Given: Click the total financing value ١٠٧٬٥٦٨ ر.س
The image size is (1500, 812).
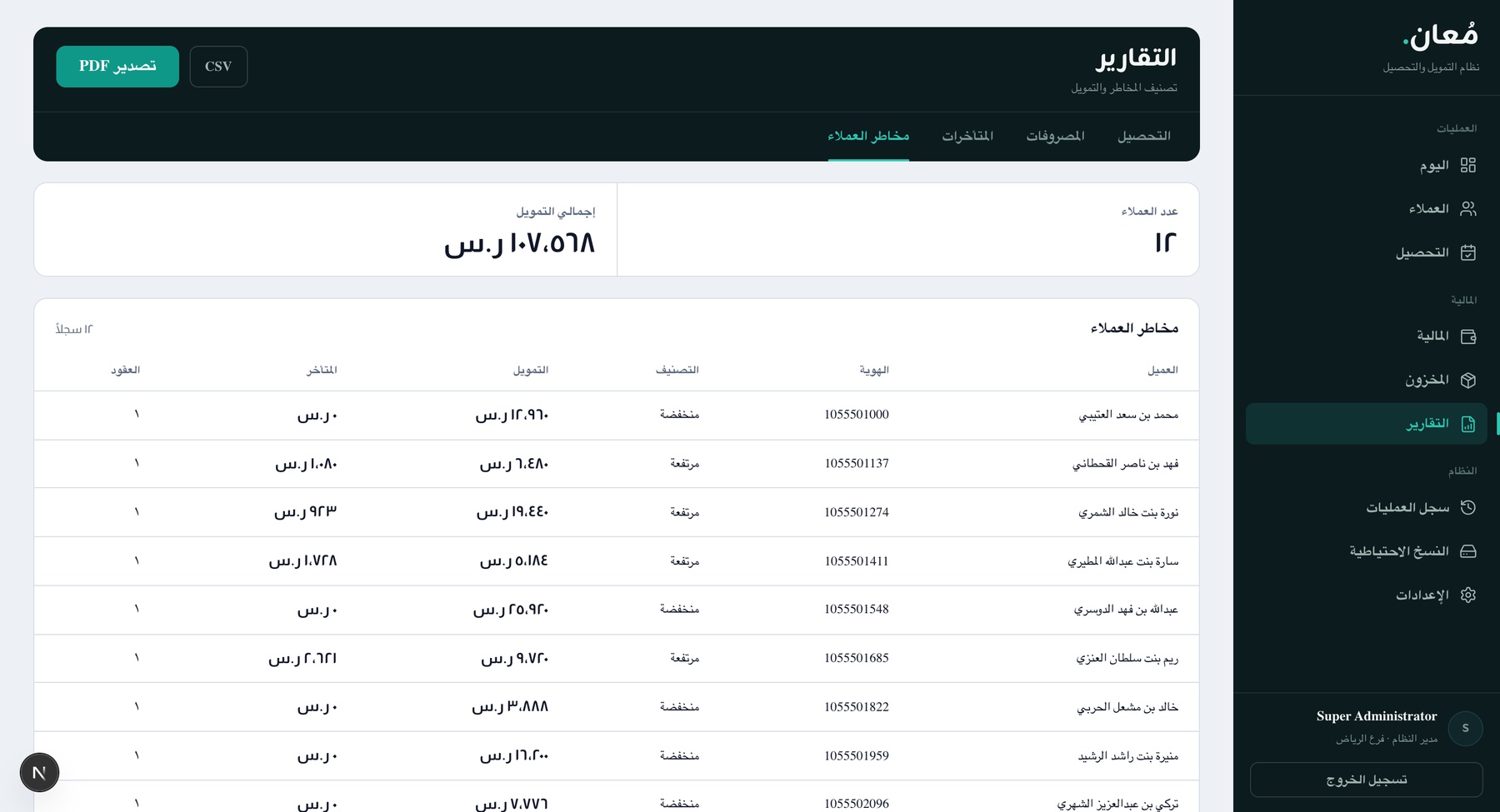Looking at the screenshot, I should pyautogui.click(x=519, y=243).
